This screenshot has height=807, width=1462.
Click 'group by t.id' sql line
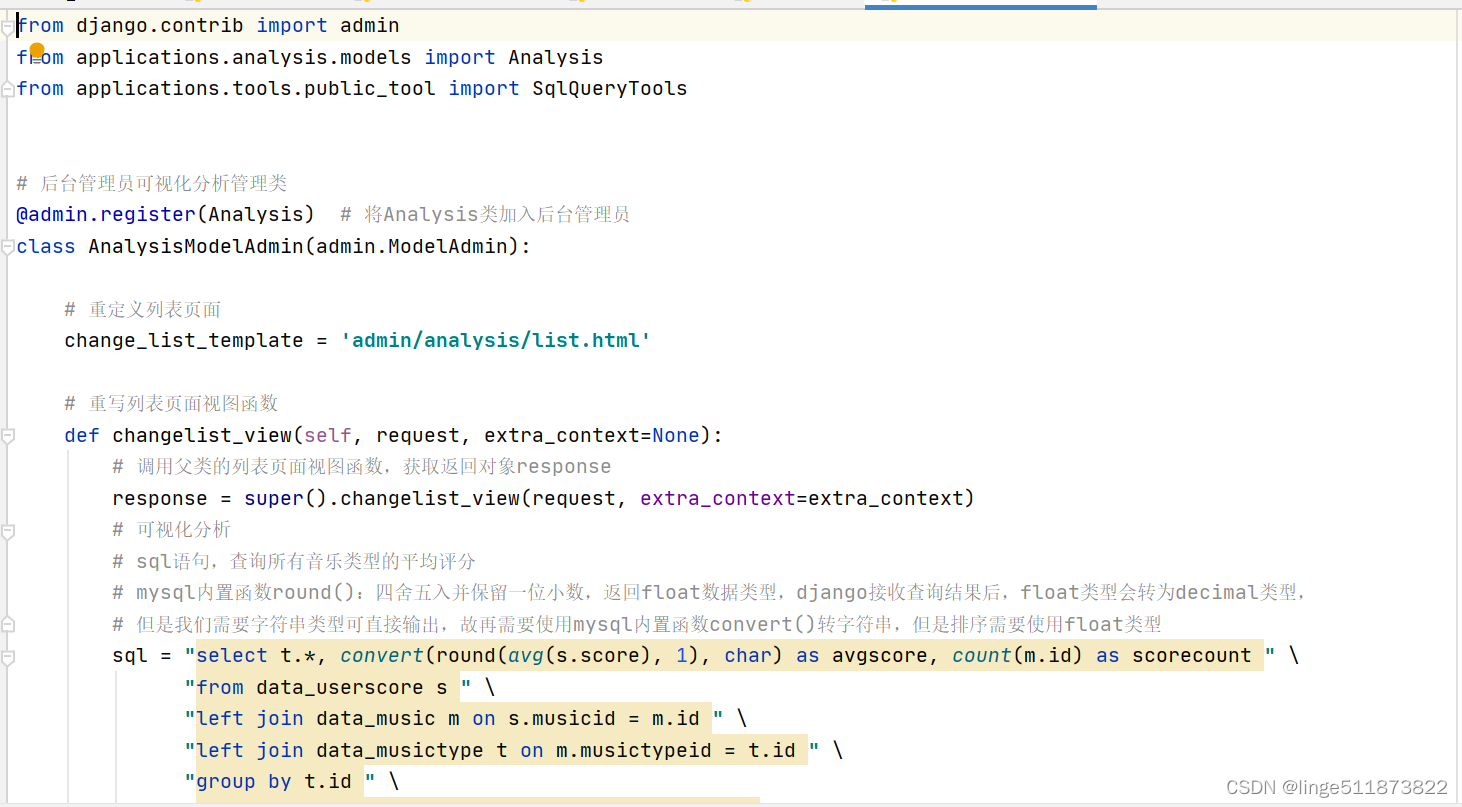pos(274,781)
